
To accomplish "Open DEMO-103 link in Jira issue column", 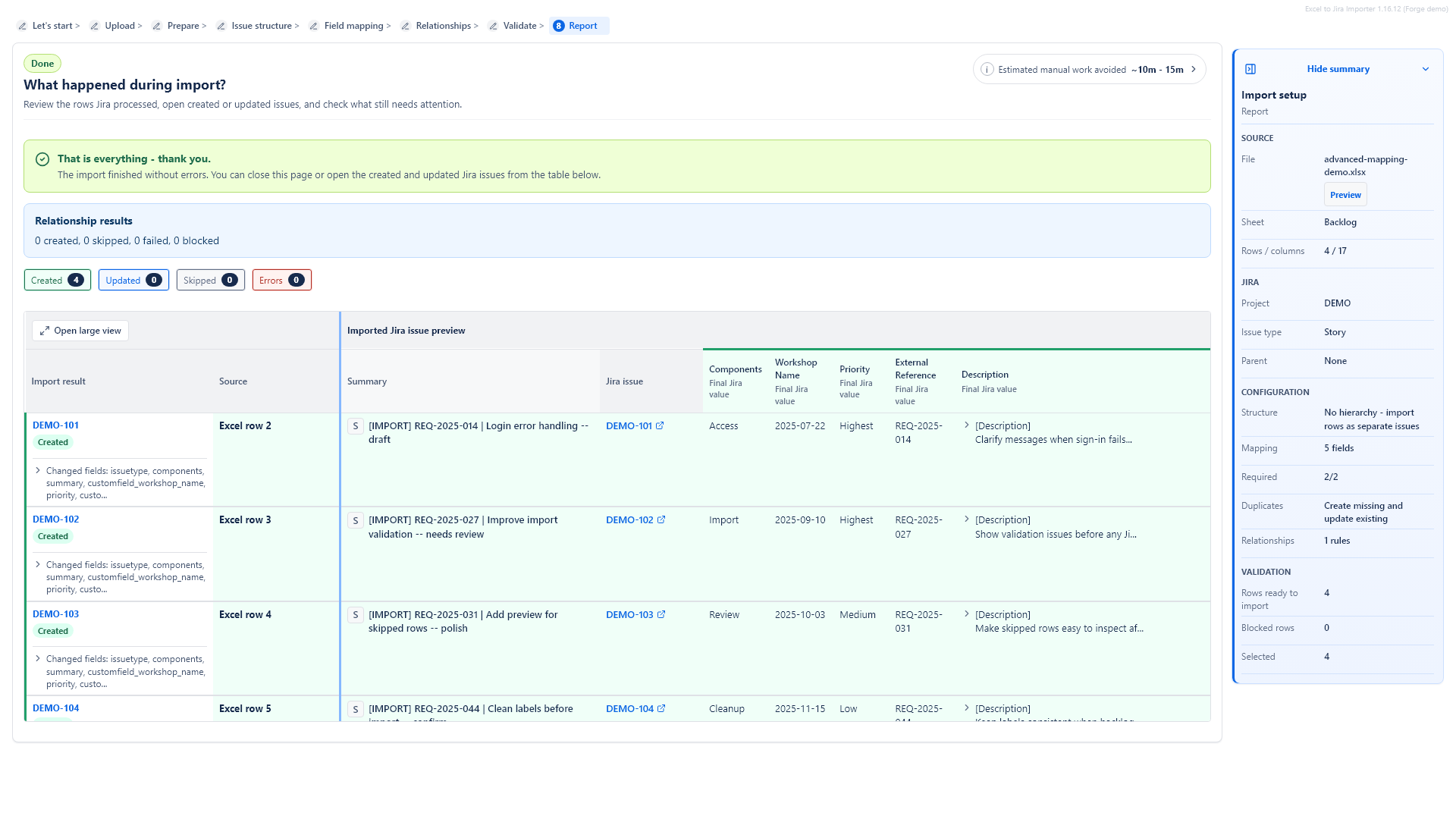I will pos(629,615).
